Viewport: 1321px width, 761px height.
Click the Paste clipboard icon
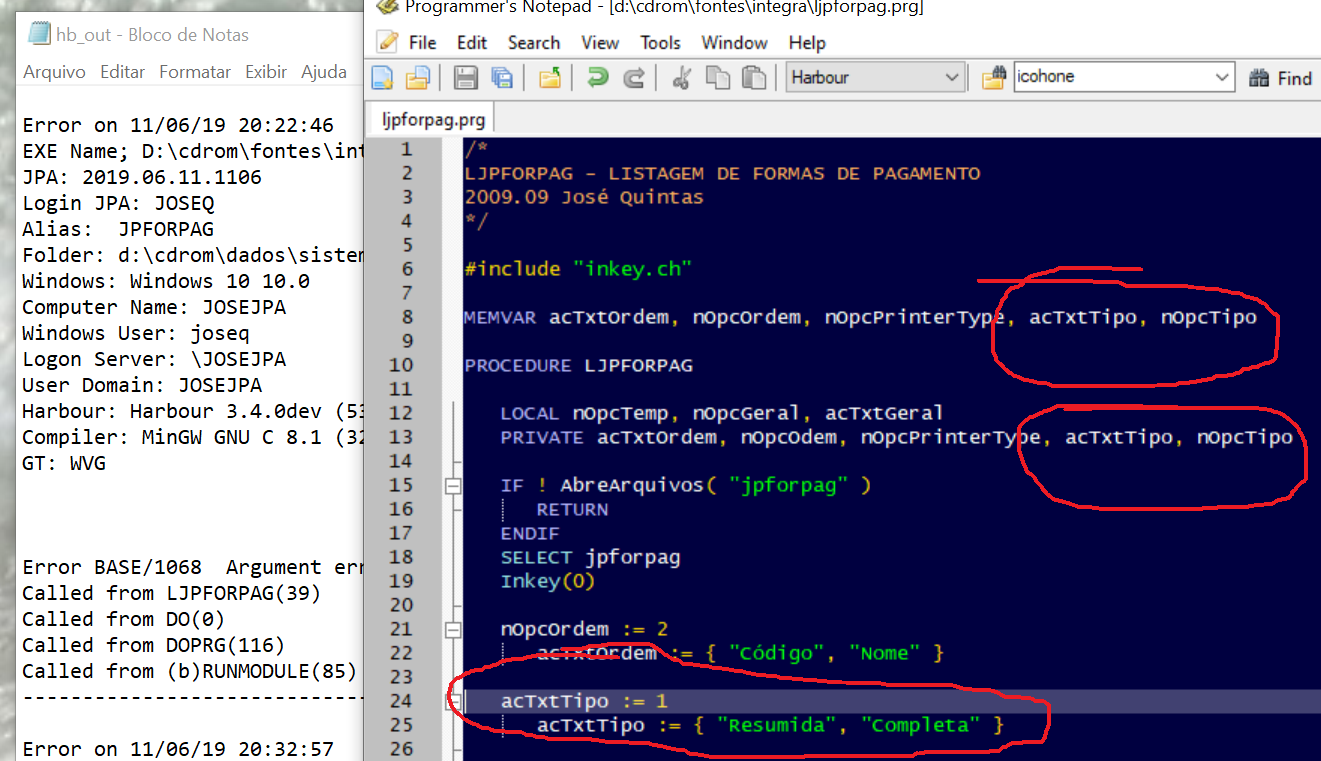753,78
